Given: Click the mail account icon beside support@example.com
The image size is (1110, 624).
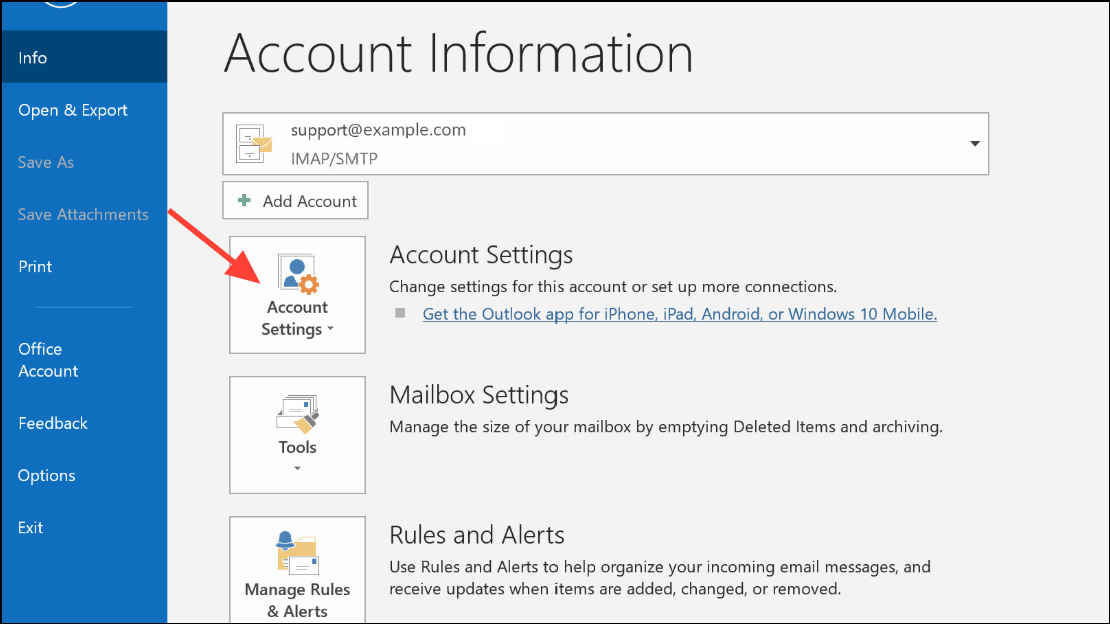Looking at the screenshot, I should tap(254, 144).
